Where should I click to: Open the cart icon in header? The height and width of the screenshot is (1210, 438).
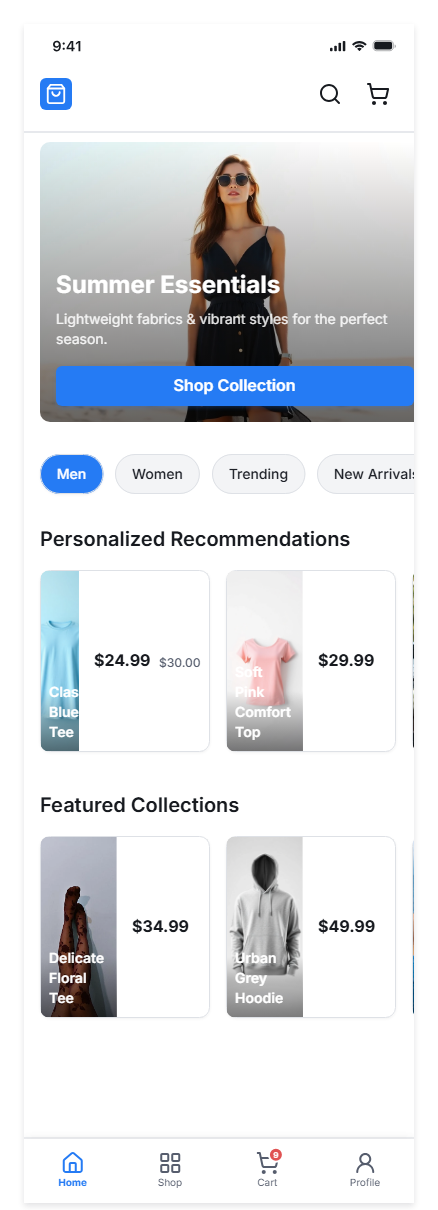tap(378, 94)
